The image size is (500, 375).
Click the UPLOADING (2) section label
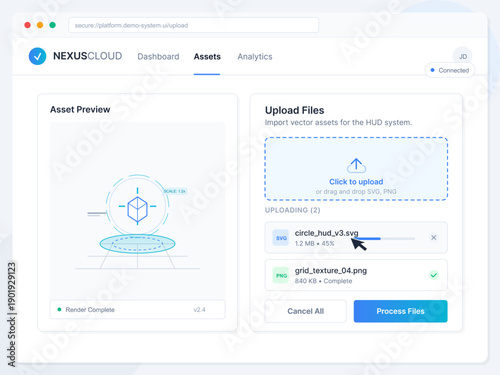click(292, 210)
